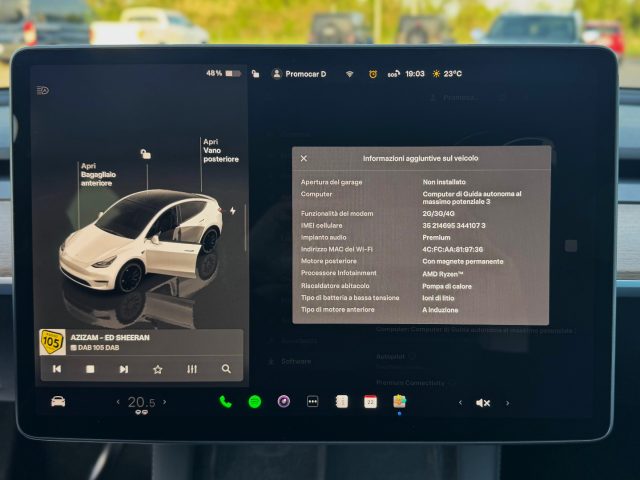This screenshot has width=640, height=480.
Task: Open the Phone app
Action: [225, 402]
